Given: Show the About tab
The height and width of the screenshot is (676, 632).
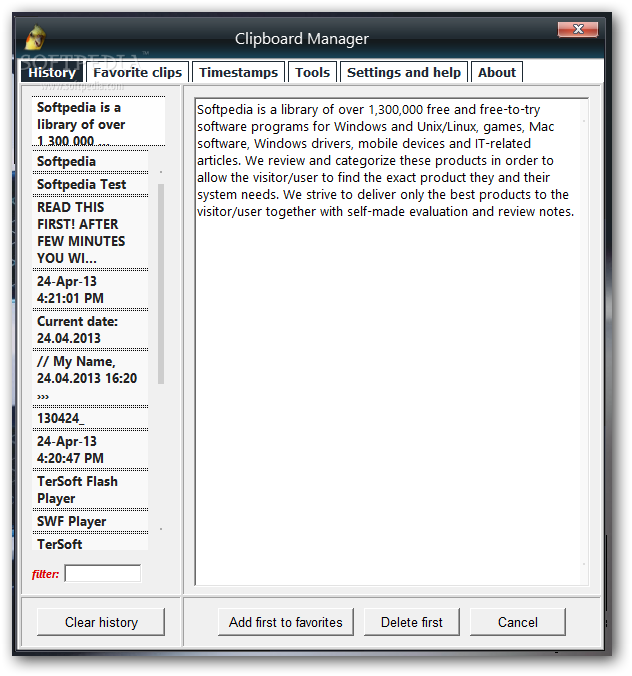Looking at the screenshot, I should (x=497, y=72).
